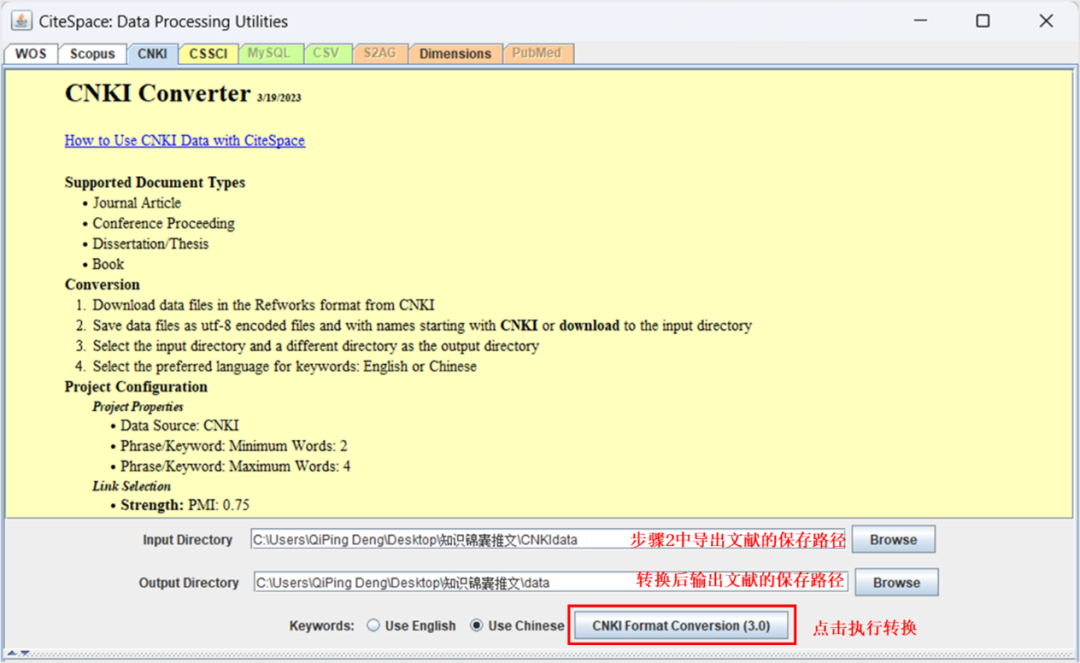The height and width of the screenshot is (663, 1080).
Task: Click the Java app icon in title bar
Action: [21, 21]
